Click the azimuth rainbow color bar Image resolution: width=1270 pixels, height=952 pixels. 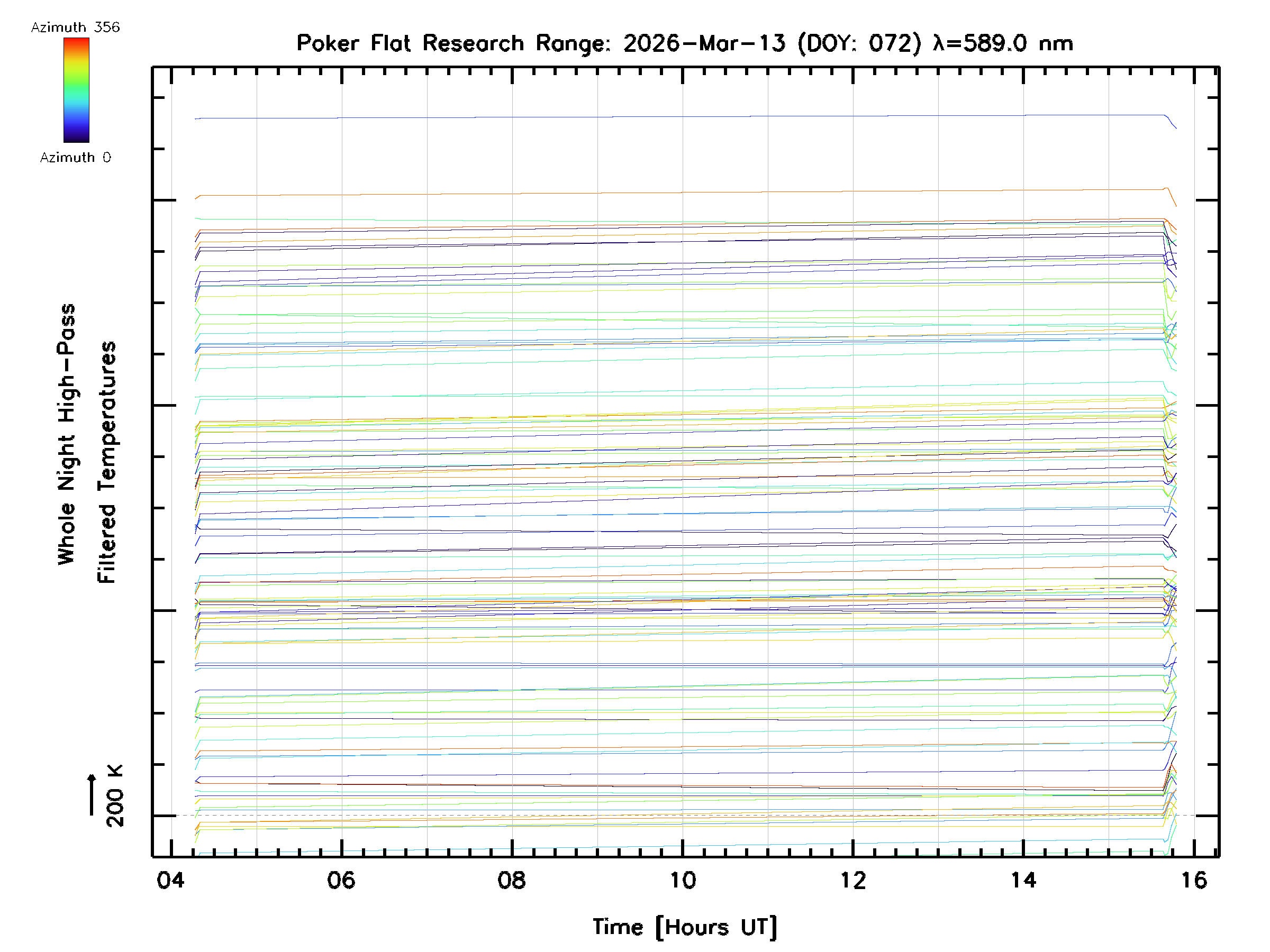[76, 90]
